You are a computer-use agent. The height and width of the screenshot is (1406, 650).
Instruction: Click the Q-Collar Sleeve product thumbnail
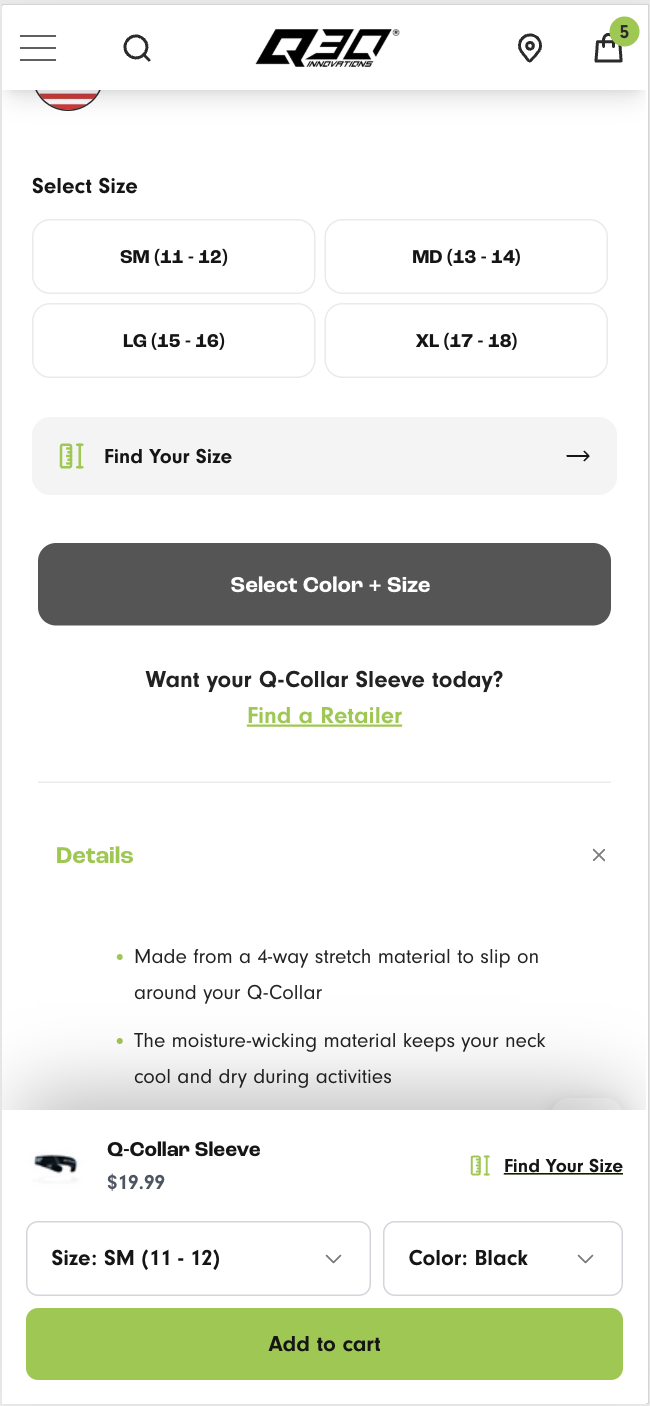[54, 1164]
